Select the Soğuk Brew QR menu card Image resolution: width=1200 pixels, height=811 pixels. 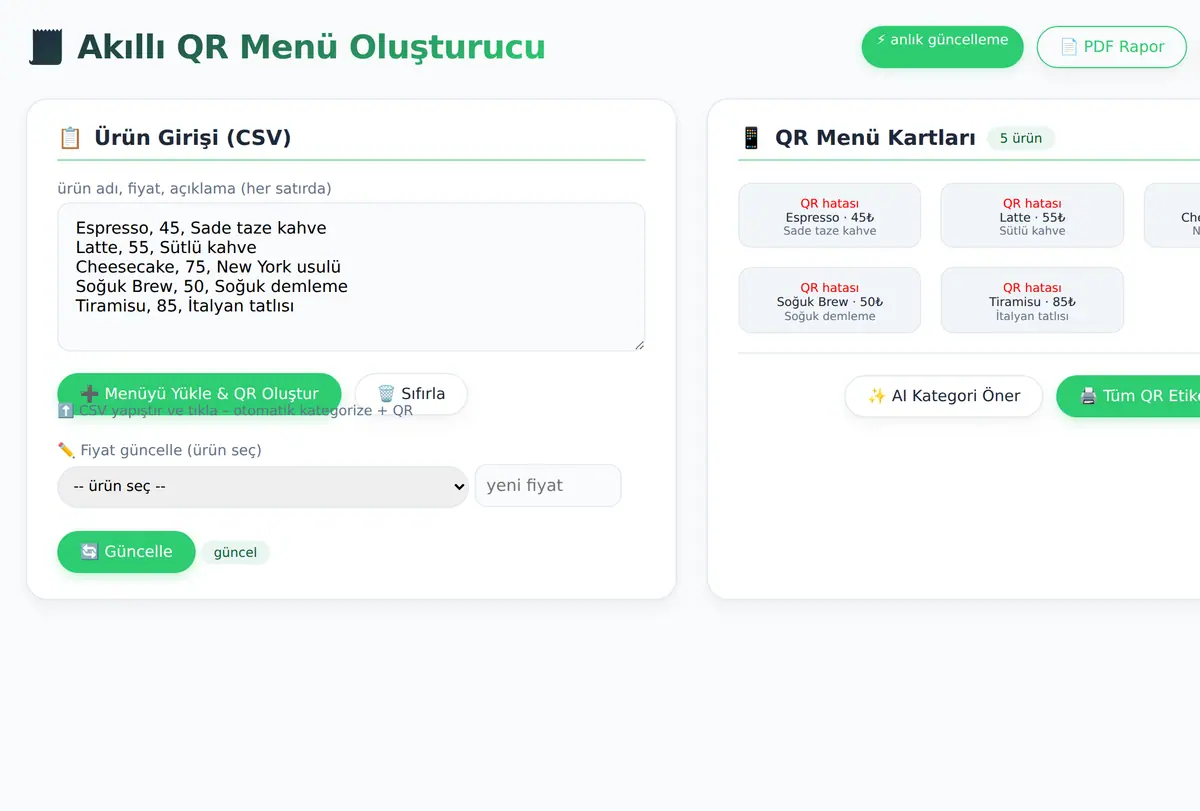click(x=830, y=300)
